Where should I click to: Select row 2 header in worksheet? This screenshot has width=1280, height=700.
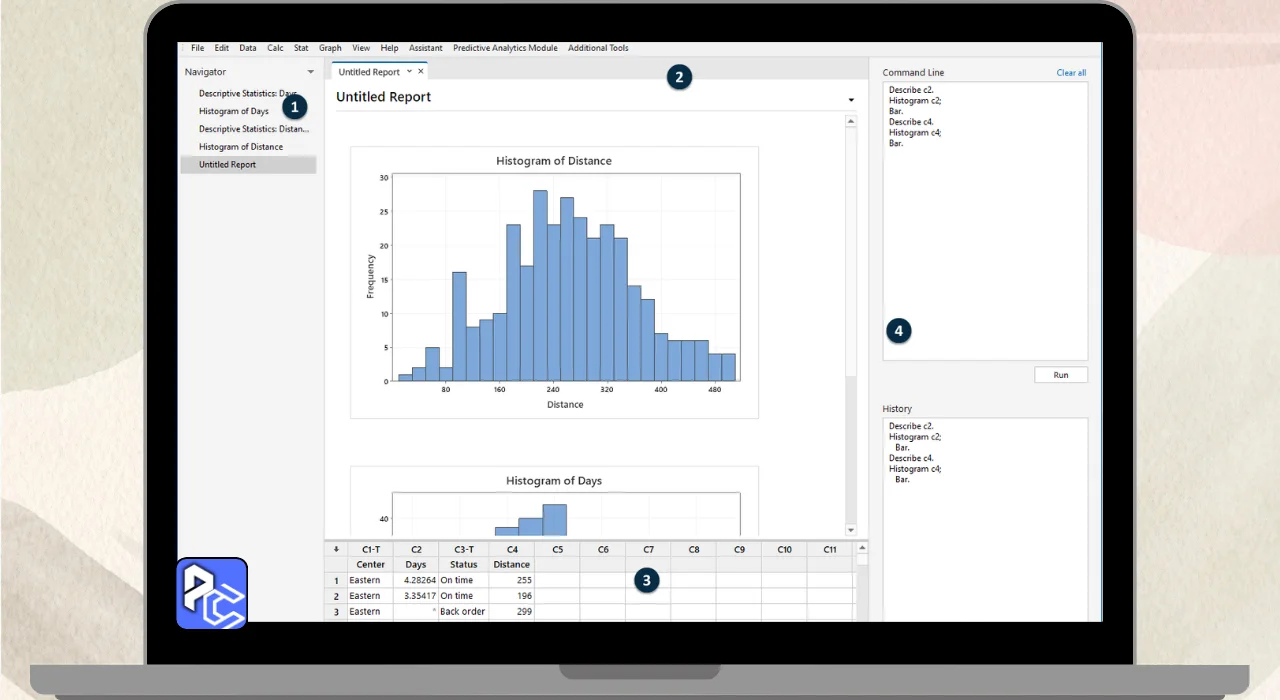[336, 596]
